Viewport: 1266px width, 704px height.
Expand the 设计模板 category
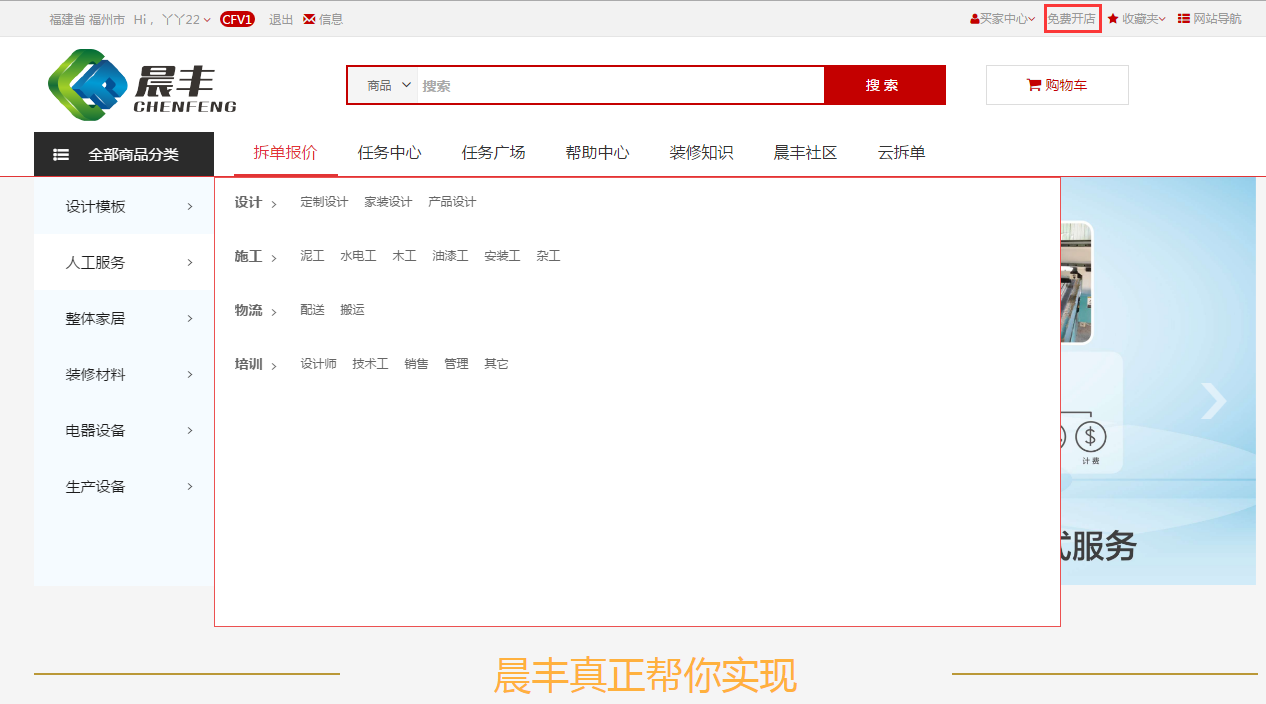[x=124, y=207]
